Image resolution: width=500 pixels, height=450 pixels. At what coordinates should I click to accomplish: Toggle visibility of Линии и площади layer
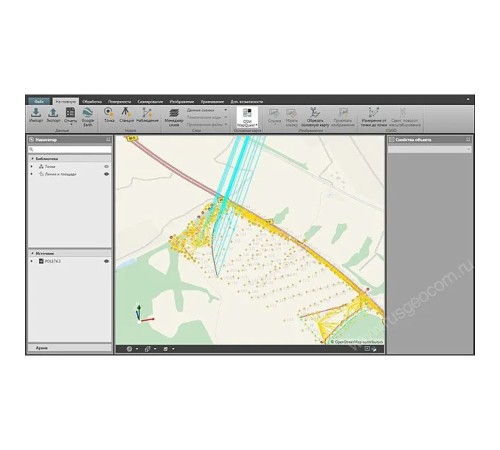pos(106,174)
